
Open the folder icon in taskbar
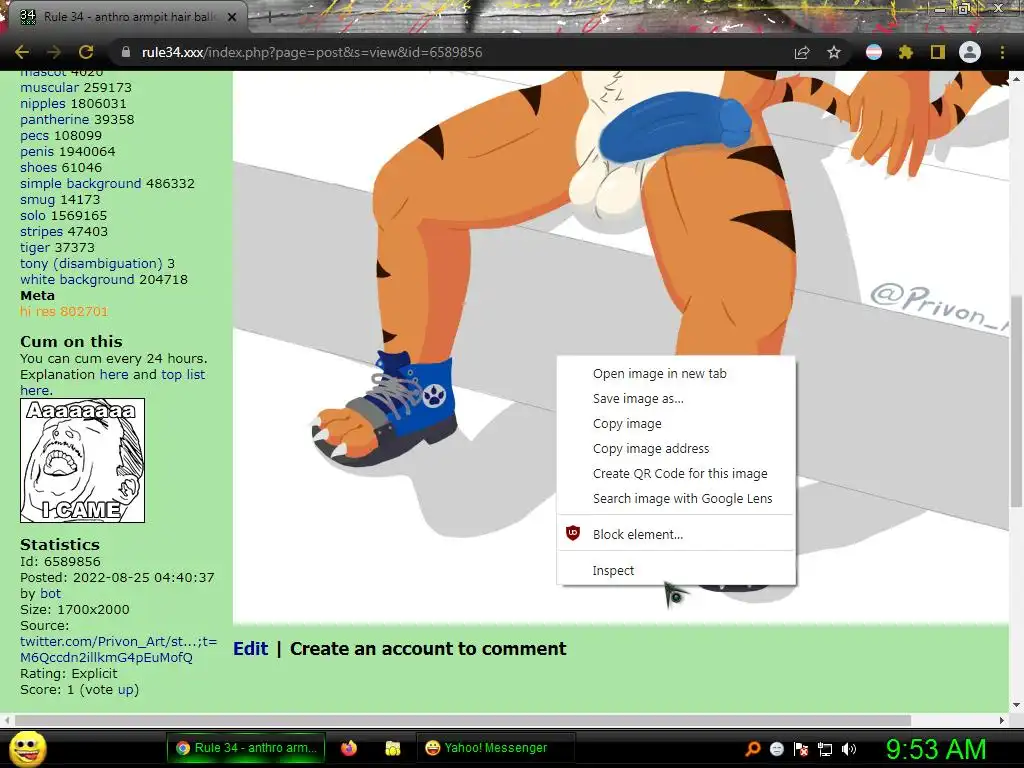coord(392,748)
